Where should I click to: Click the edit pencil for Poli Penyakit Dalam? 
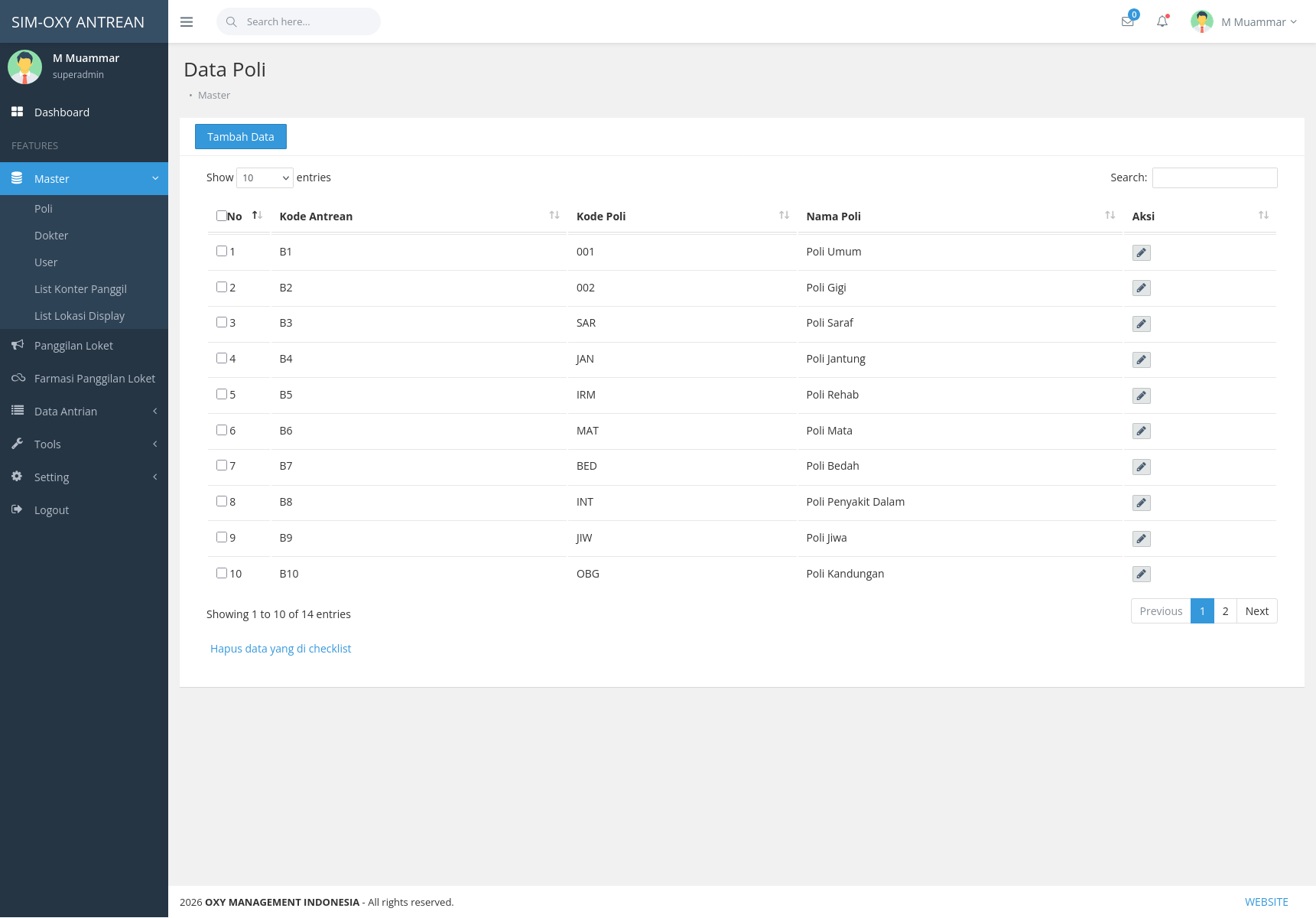click(x=1141, y=503)
